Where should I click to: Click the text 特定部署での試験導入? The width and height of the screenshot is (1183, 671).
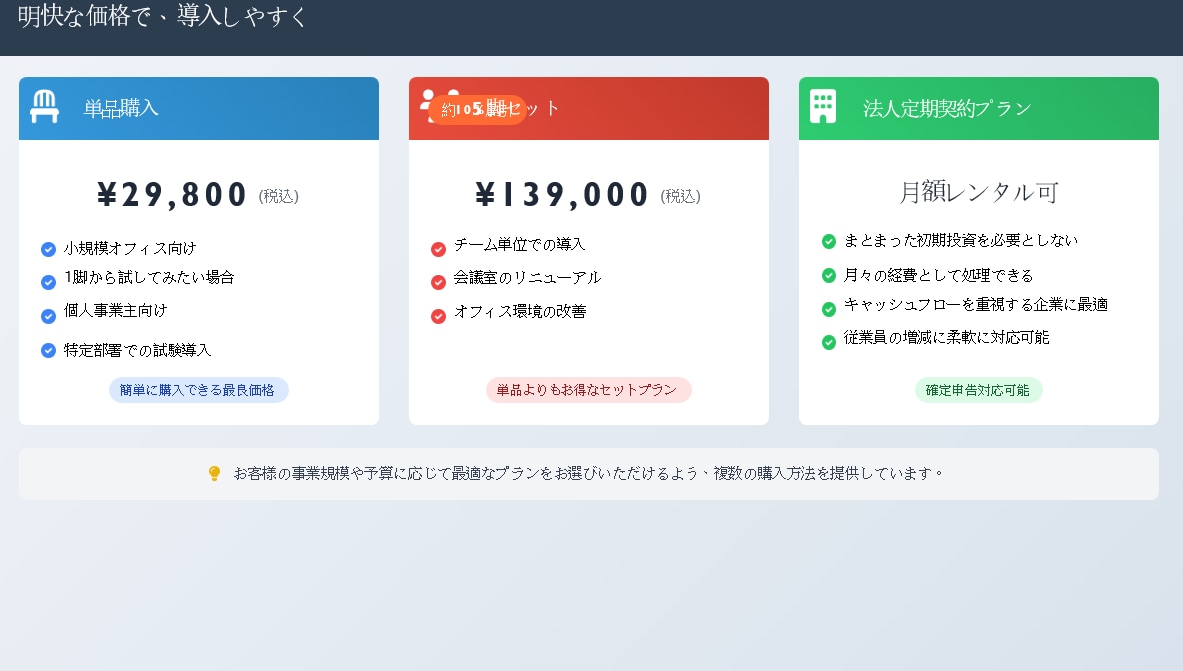click(x=137, y=350)
